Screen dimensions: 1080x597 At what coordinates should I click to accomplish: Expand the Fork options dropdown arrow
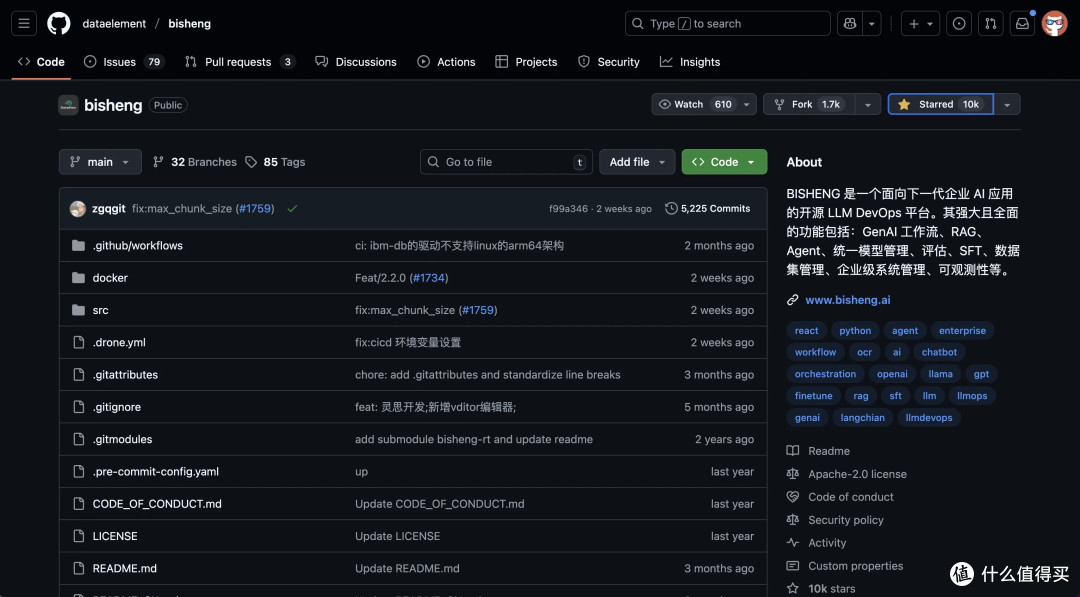pyautogui.click(x=868, y=105)
